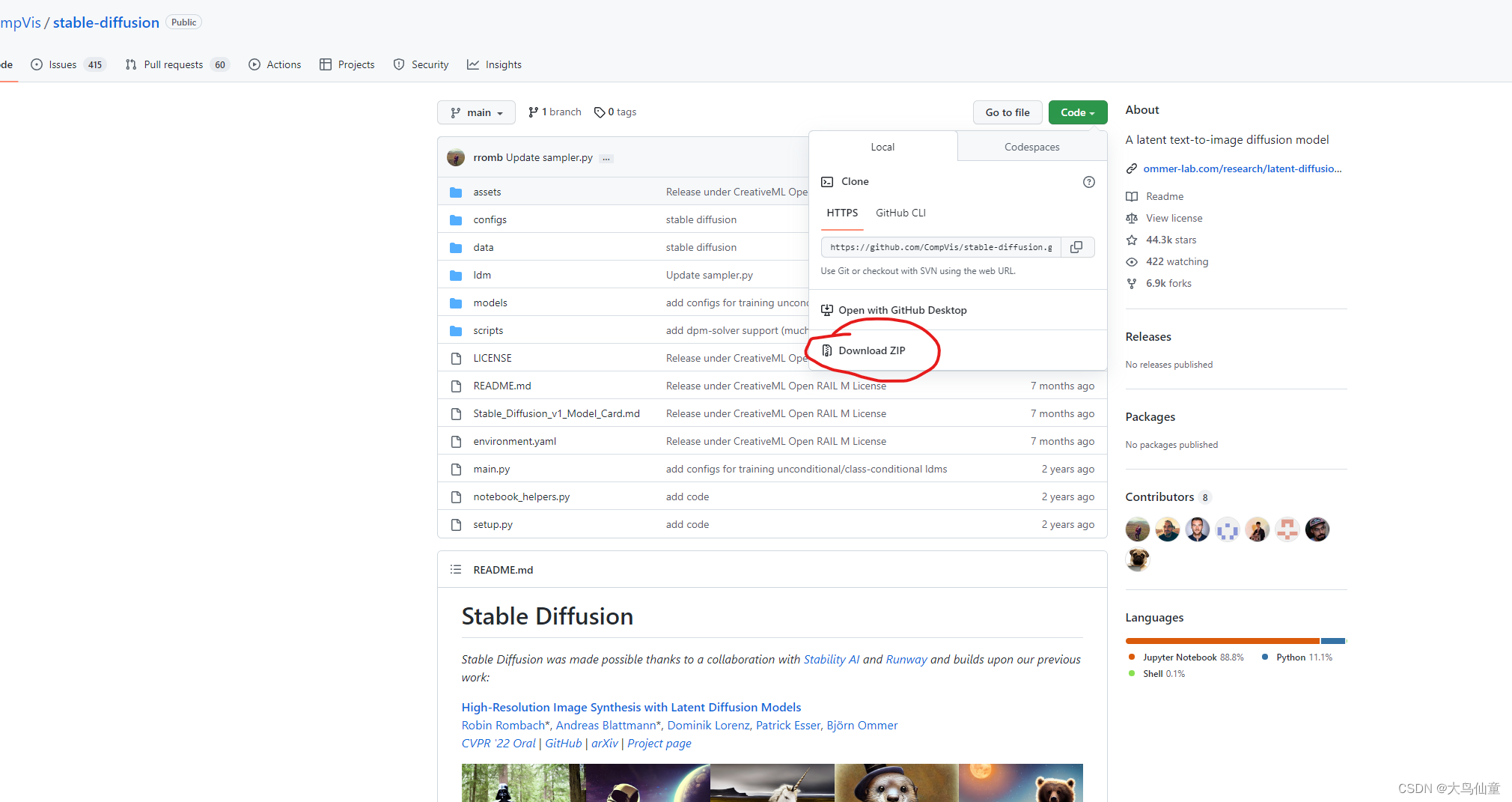Screen dimensions: 1512x802
Task: Open notebook_helpers.py file
Action: [521, 497]
